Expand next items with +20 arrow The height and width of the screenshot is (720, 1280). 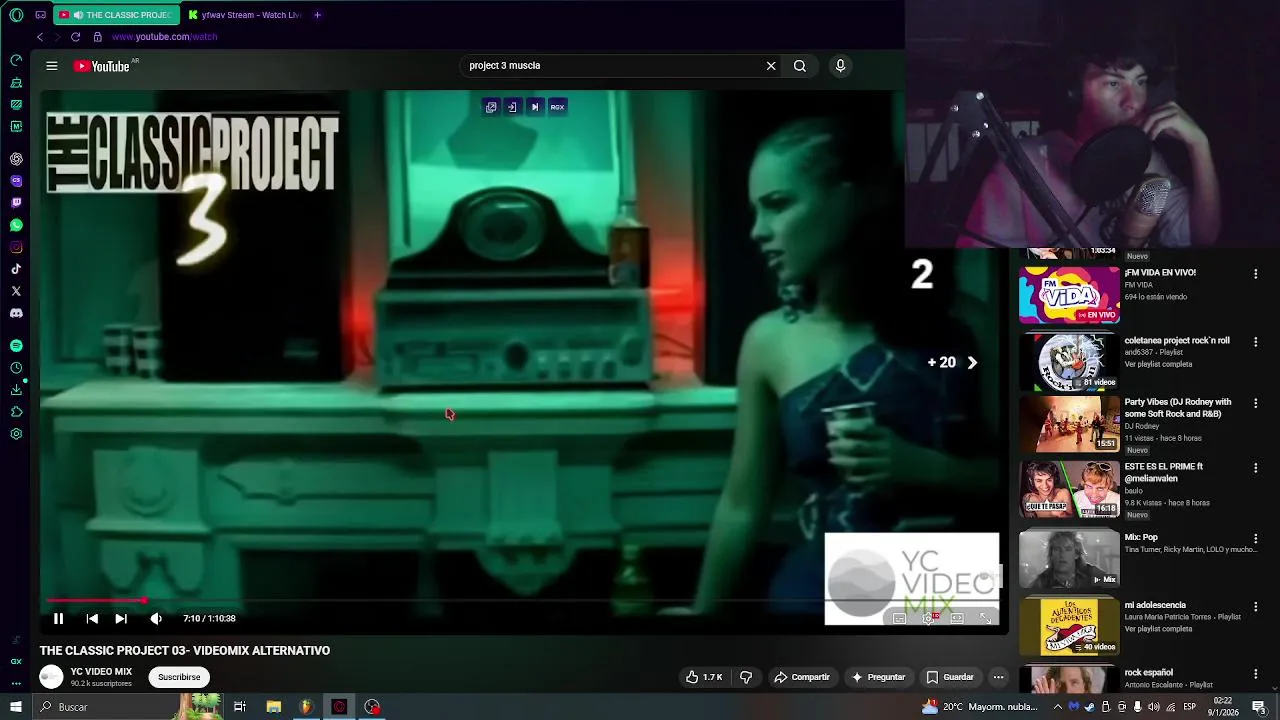click(971, 363)
